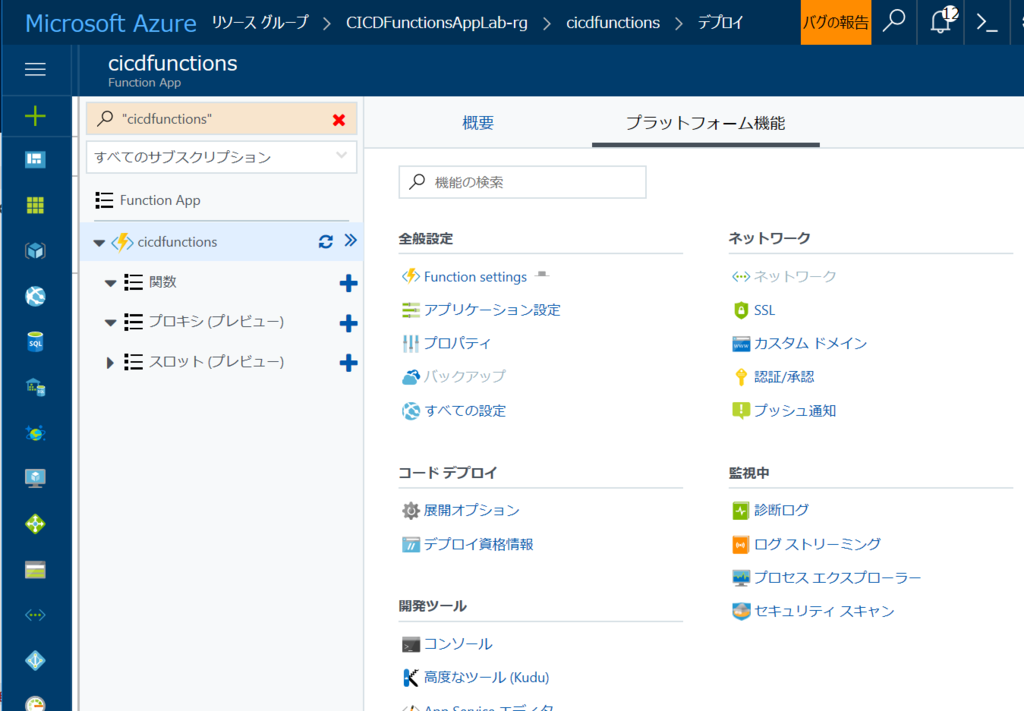The image size is (1024, 711).
Task: Click the Function settings lightning icon
Action: pos(410,276)
